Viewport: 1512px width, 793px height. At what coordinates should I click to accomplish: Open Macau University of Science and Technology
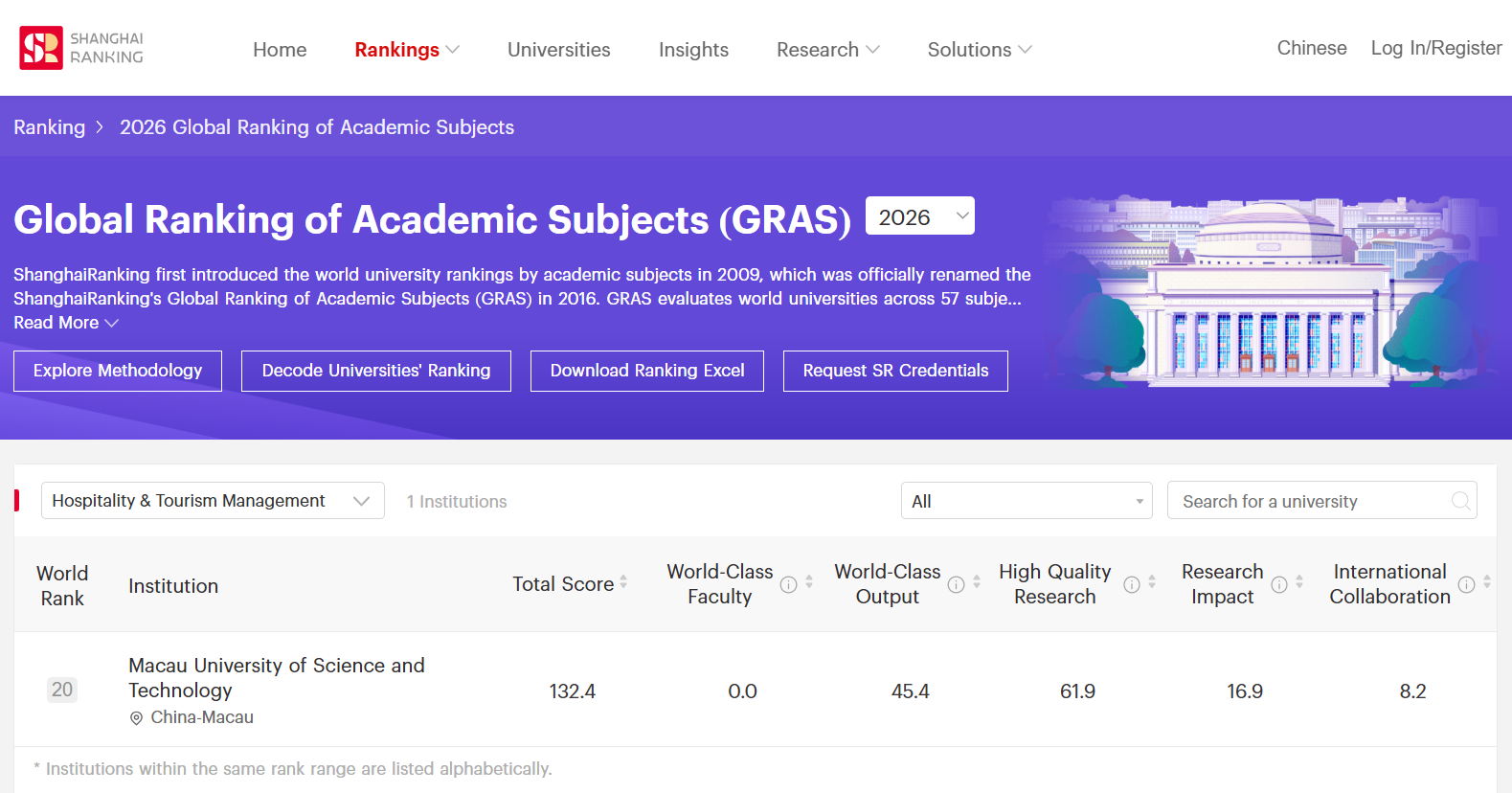[x=277, y=678]
